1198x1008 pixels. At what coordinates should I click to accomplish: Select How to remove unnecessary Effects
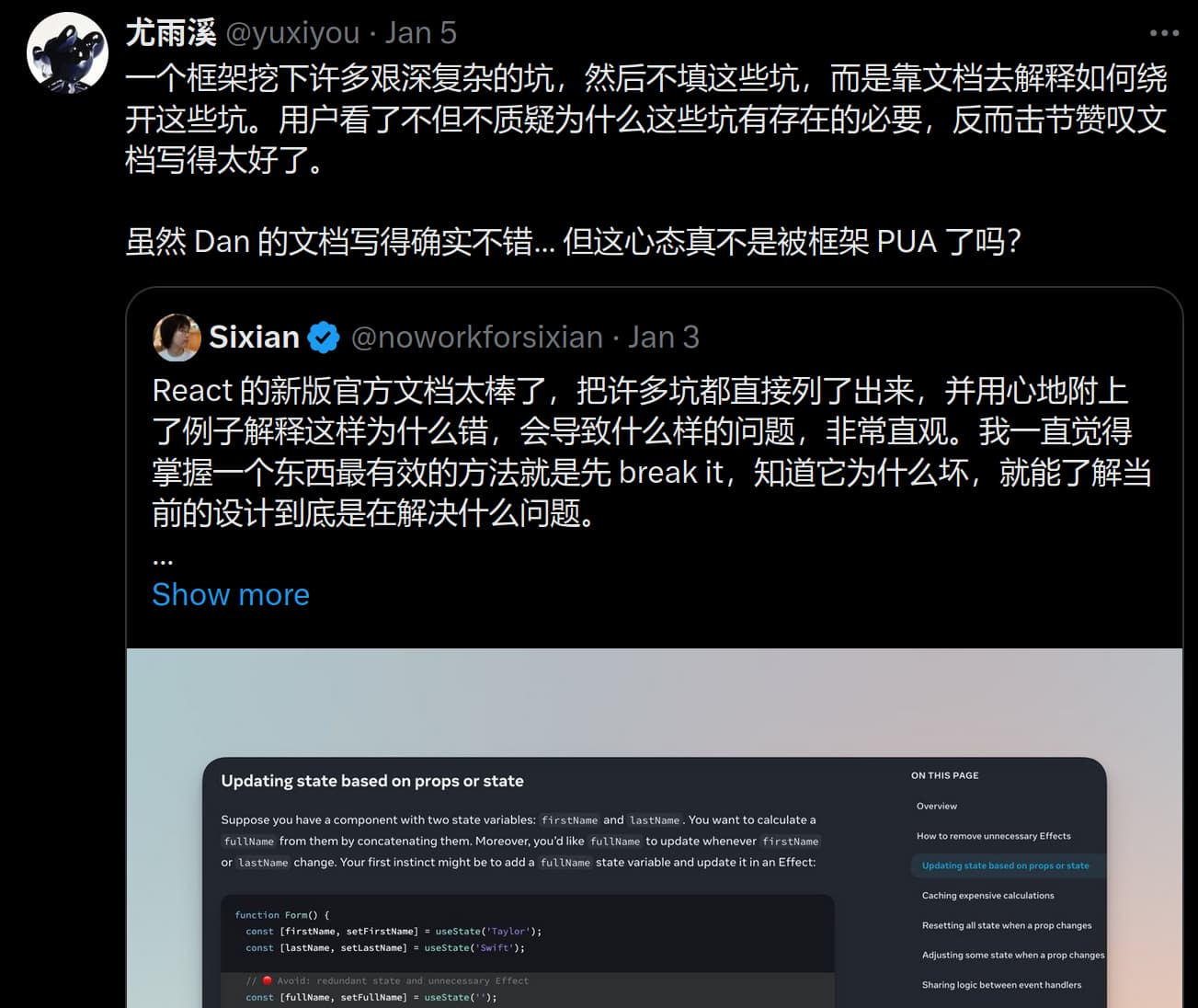[x=993, y=836]
